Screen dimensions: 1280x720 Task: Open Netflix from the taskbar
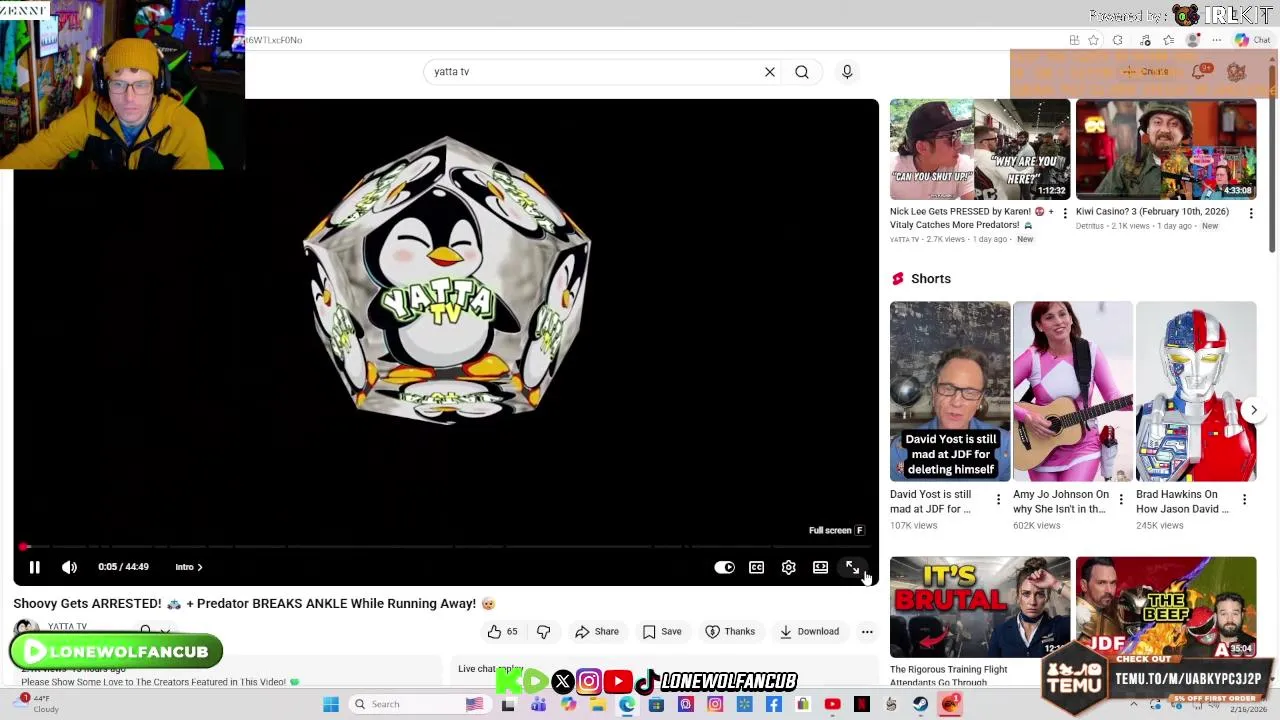[862, 704]
